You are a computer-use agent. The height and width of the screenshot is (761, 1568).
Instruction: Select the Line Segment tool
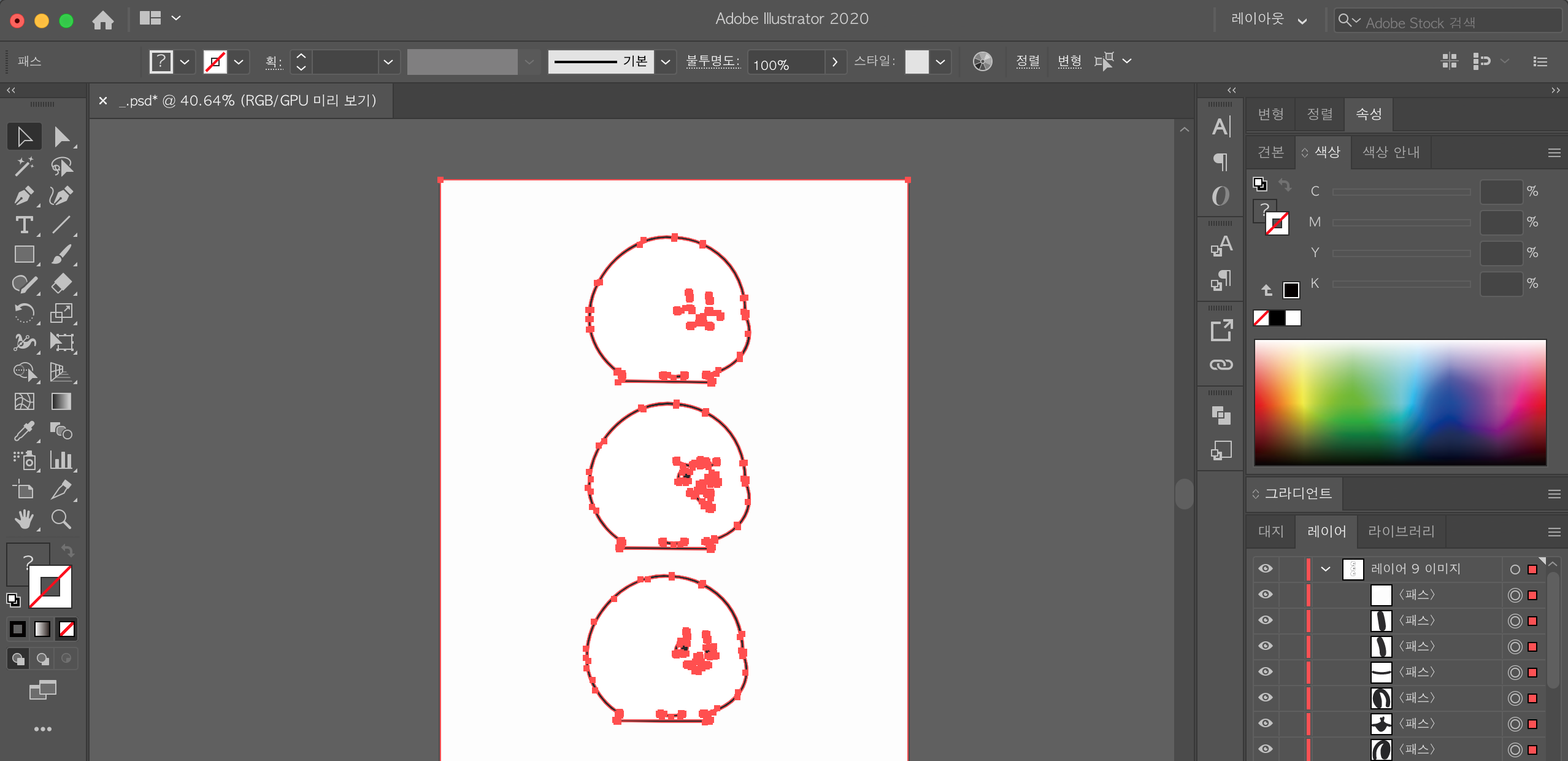[x=61, y=225]
